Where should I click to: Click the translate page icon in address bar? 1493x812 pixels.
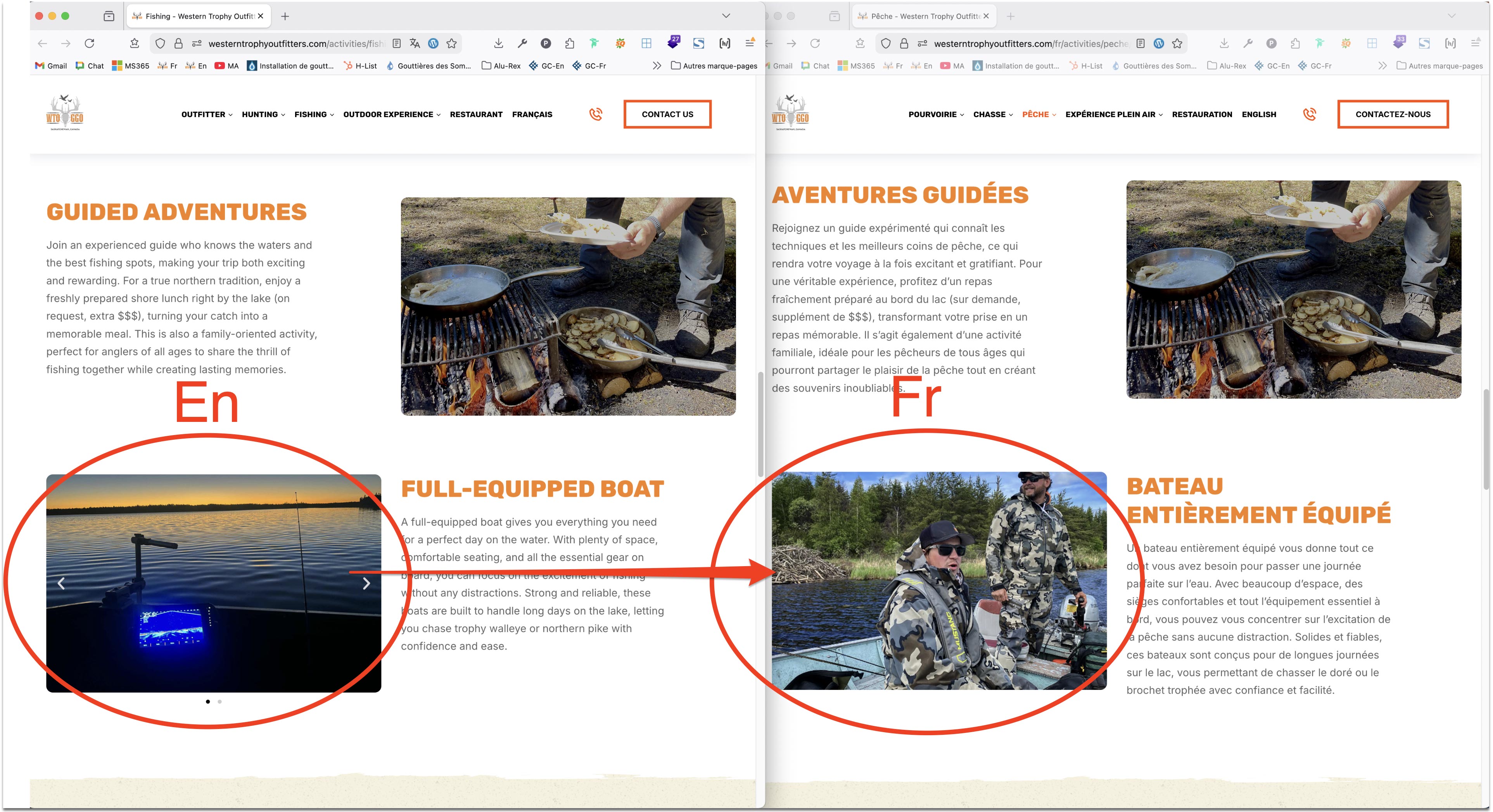[415, 43]
